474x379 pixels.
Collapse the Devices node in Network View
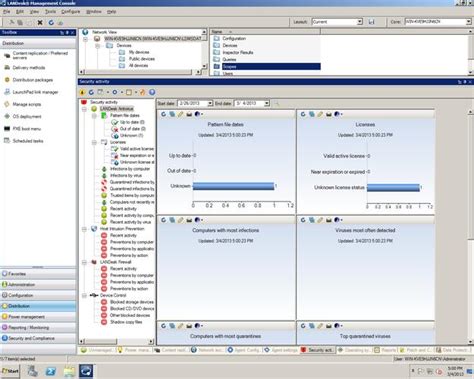(x=98, y=46)
